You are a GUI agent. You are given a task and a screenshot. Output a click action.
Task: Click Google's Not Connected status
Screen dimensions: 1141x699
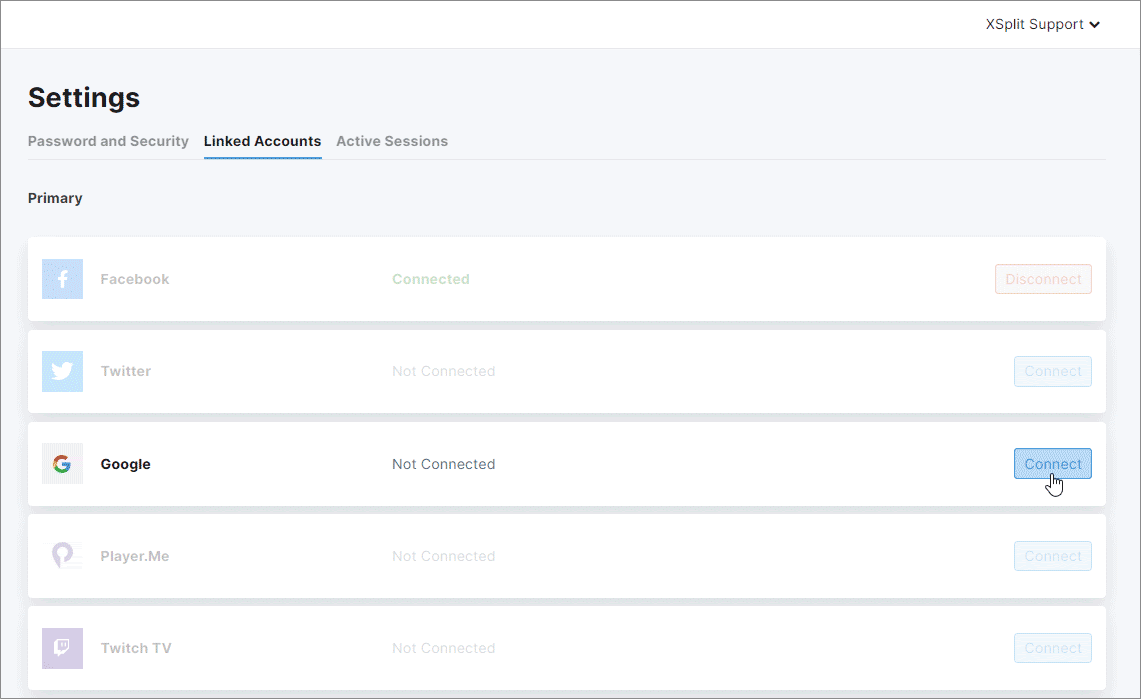click(443, 464)
